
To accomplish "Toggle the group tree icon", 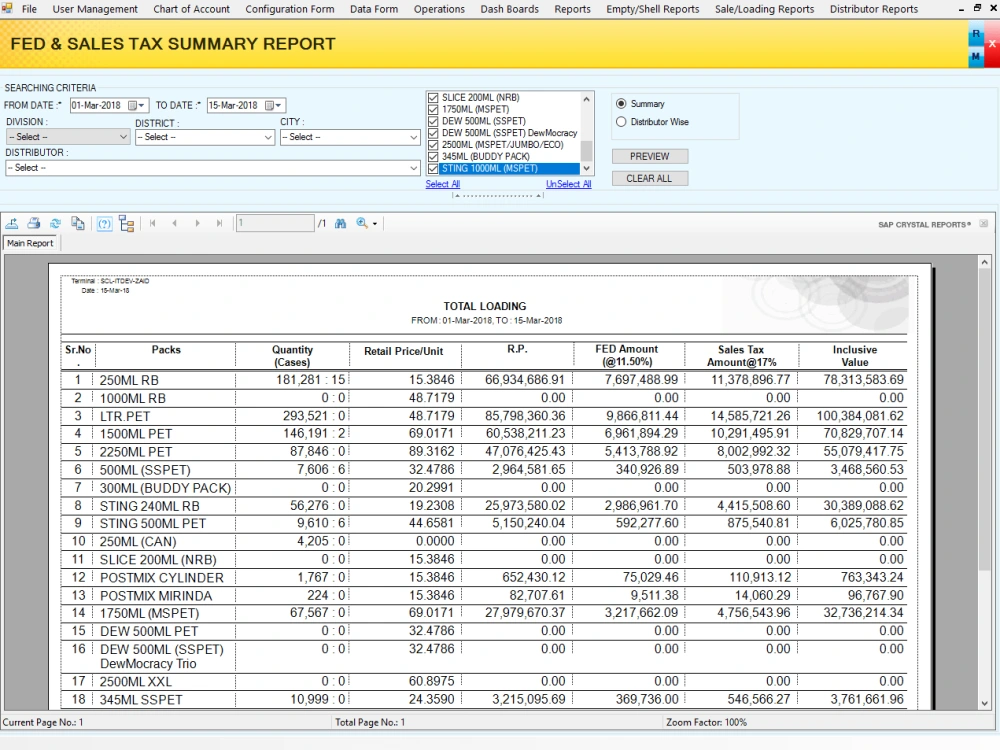I will (127, 224).
